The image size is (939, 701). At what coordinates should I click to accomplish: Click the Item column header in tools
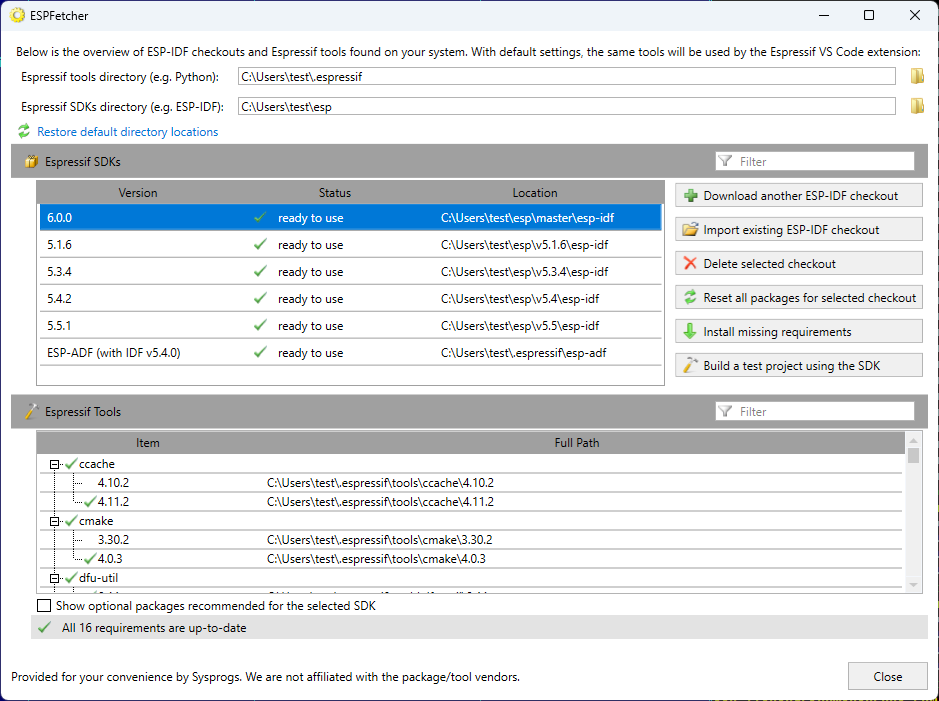(x=147, y=442)
